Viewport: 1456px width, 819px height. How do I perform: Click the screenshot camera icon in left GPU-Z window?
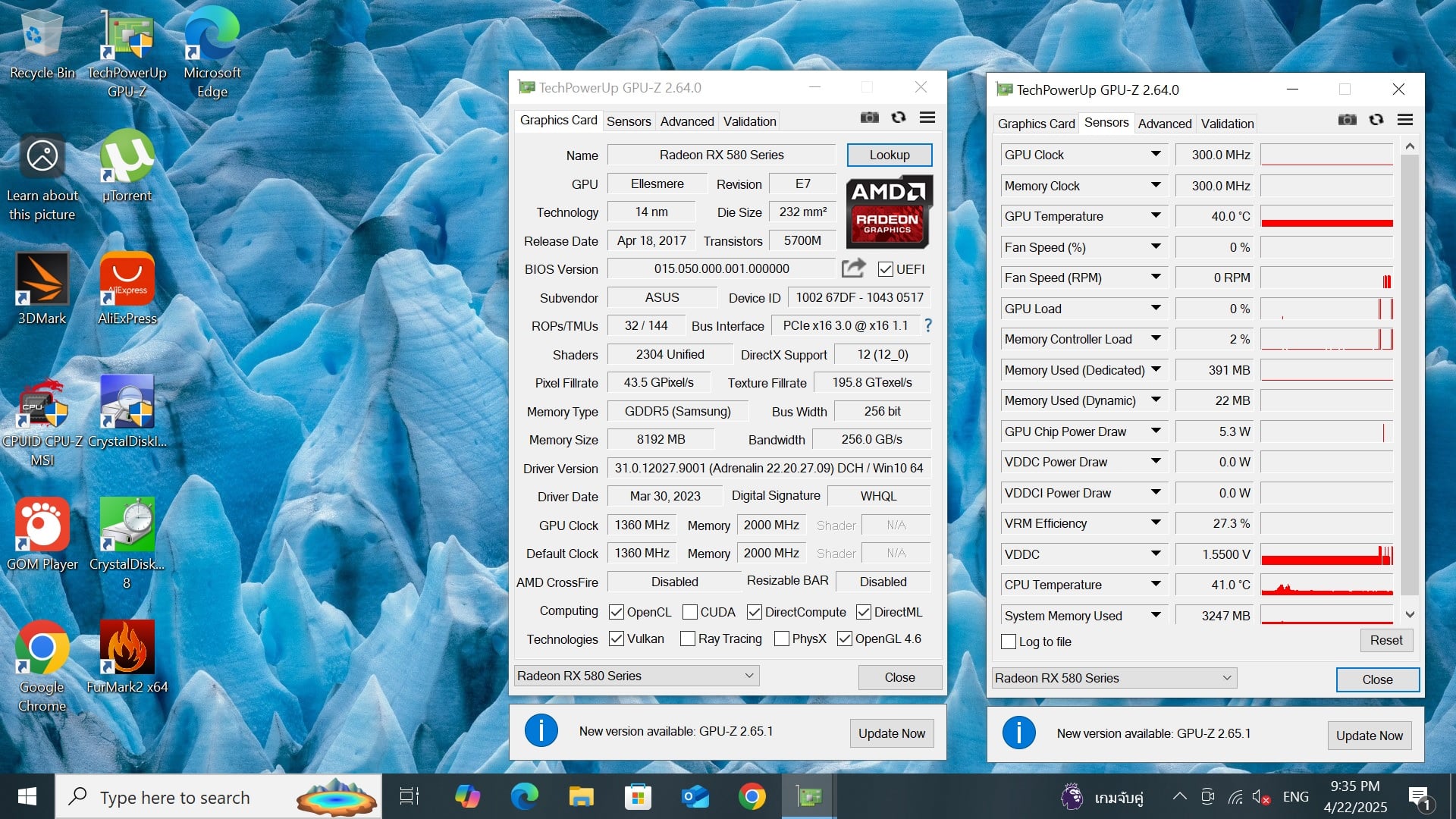(870, 118)
